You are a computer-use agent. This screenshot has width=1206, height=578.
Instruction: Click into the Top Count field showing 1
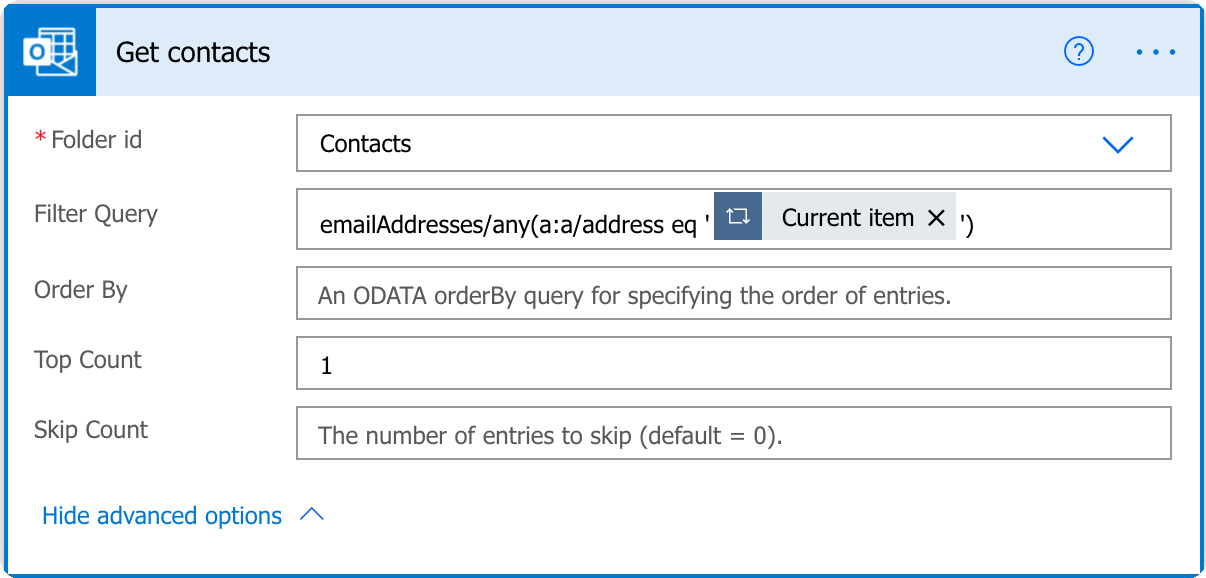click(x=734, y=363)
